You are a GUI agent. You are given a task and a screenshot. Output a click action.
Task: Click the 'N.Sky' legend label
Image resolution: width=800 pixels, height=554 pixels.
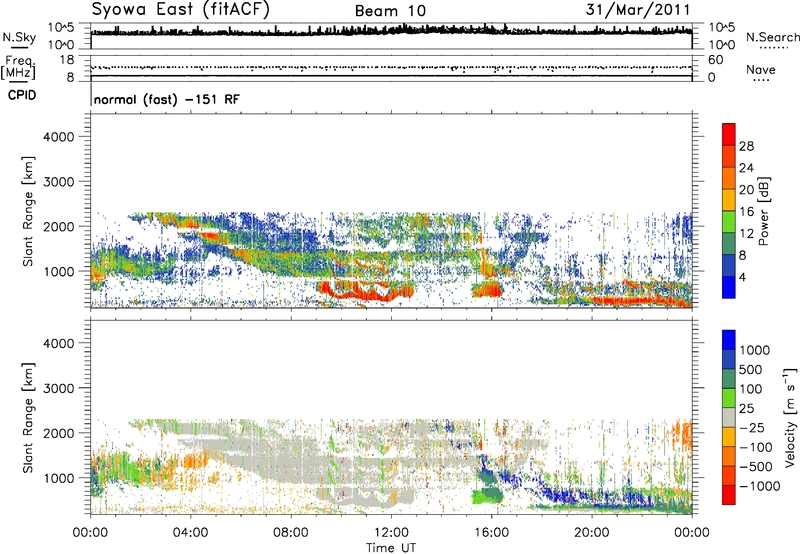coord(19,37)
